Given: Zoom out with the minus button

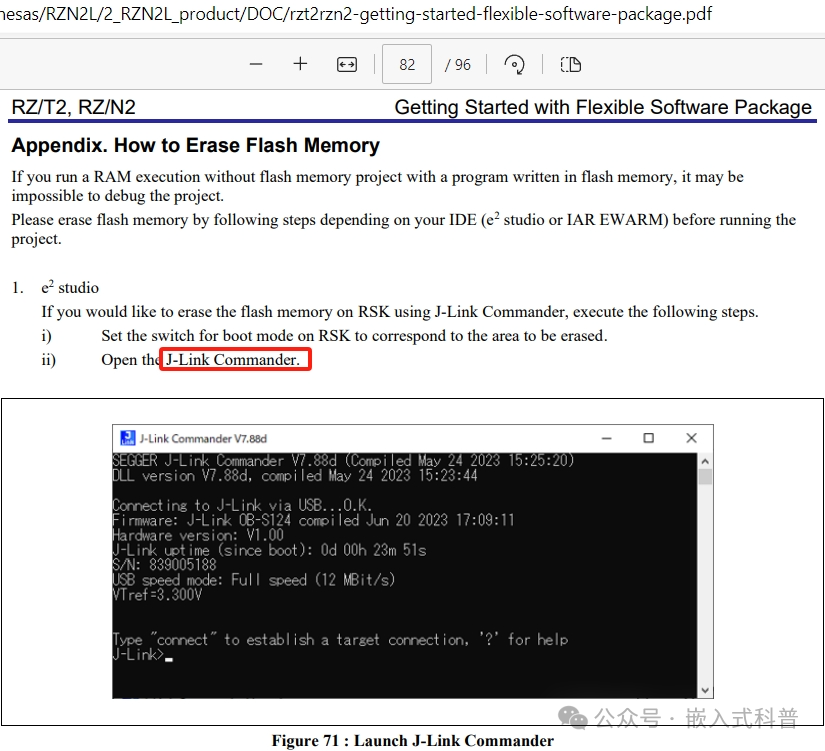Looking at the screenshot, I should [x=256, y=64].
